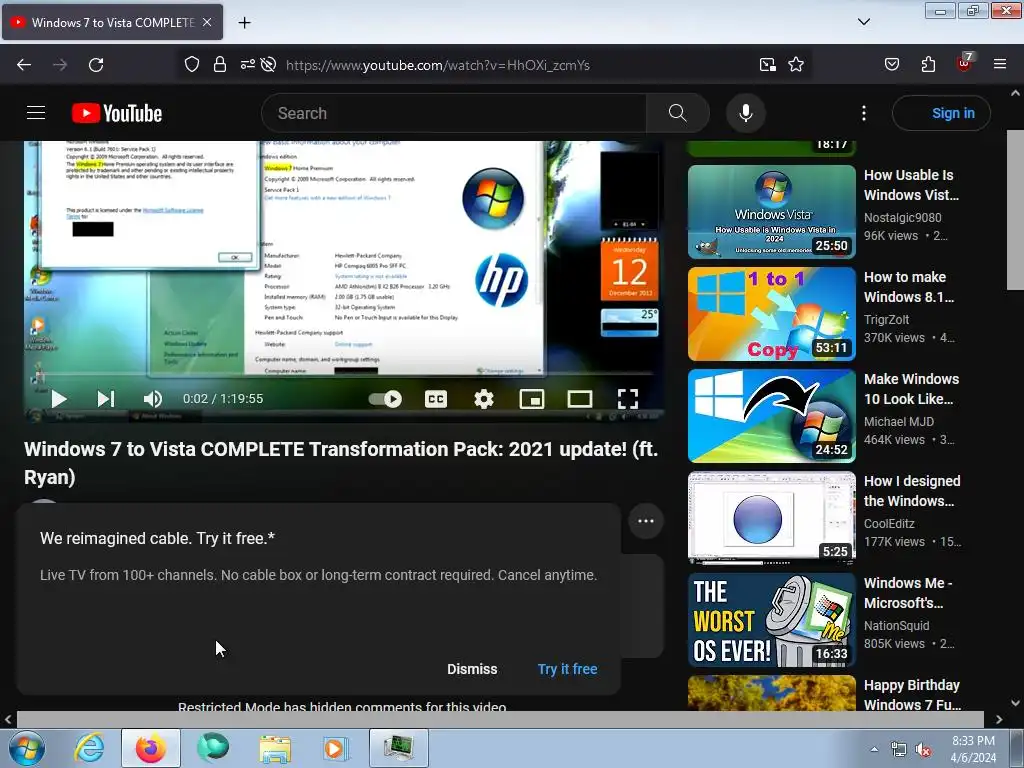Open YouTube settings three-dot menu
The height and width of the screenshot is (768, 1024).
864,113
